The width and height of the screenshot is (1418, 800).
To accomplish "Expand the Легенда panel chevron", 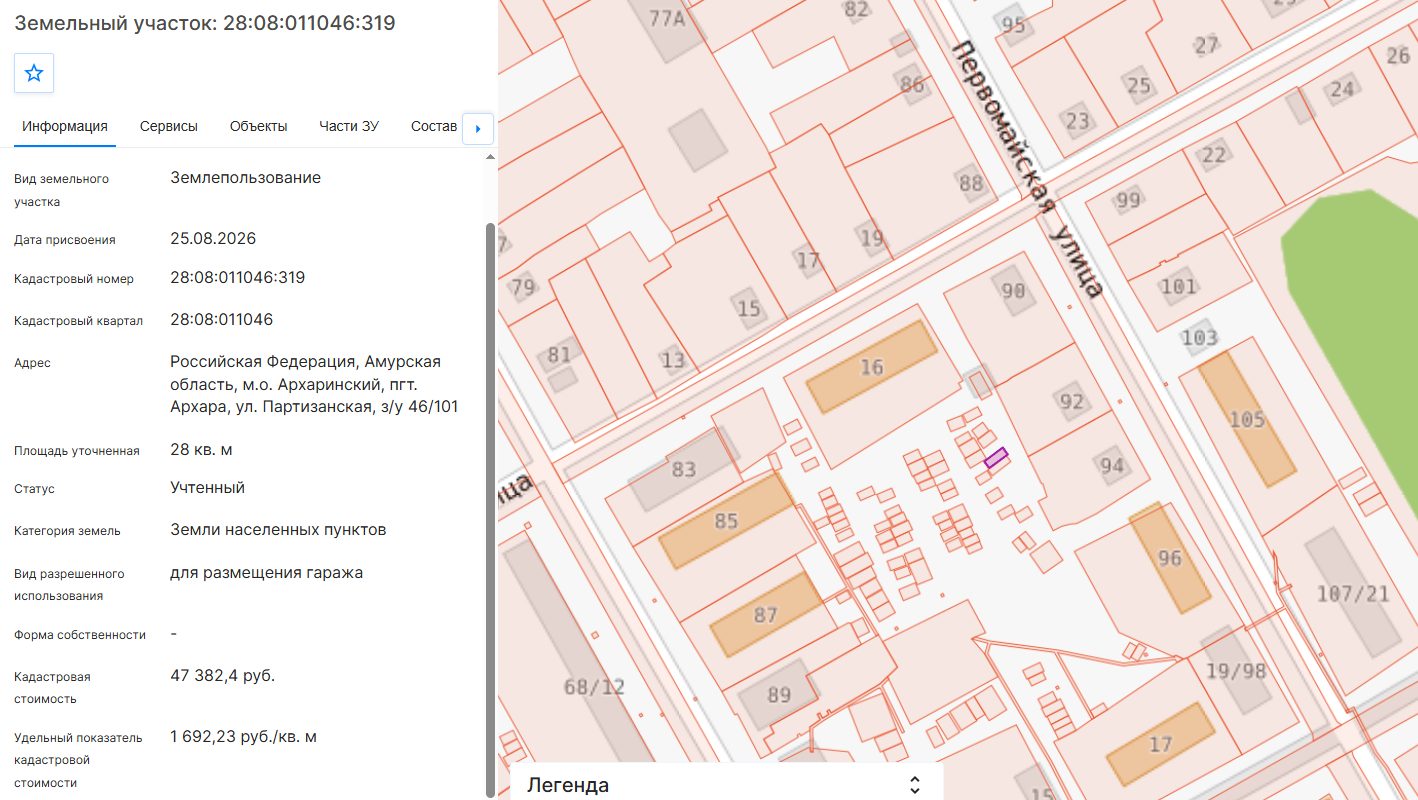I will [914, 785].
